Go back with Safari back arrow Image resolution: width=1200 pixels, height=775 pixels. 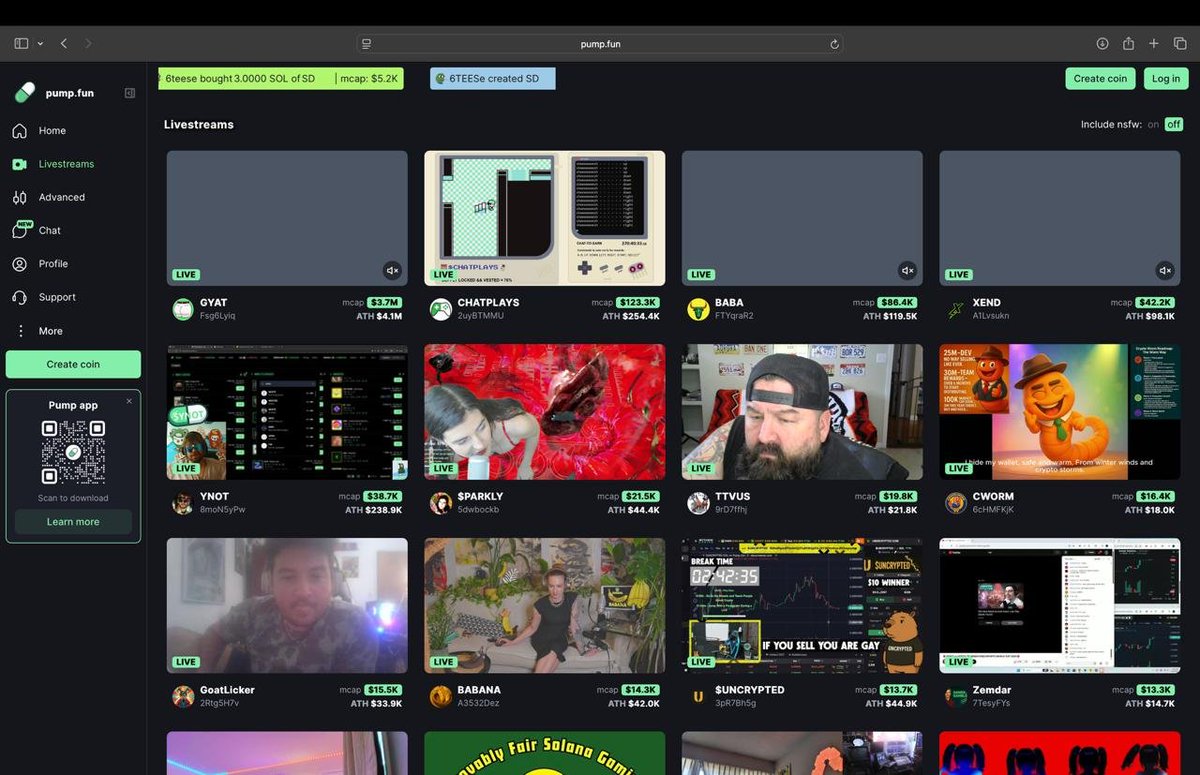(x=64, y=44)
